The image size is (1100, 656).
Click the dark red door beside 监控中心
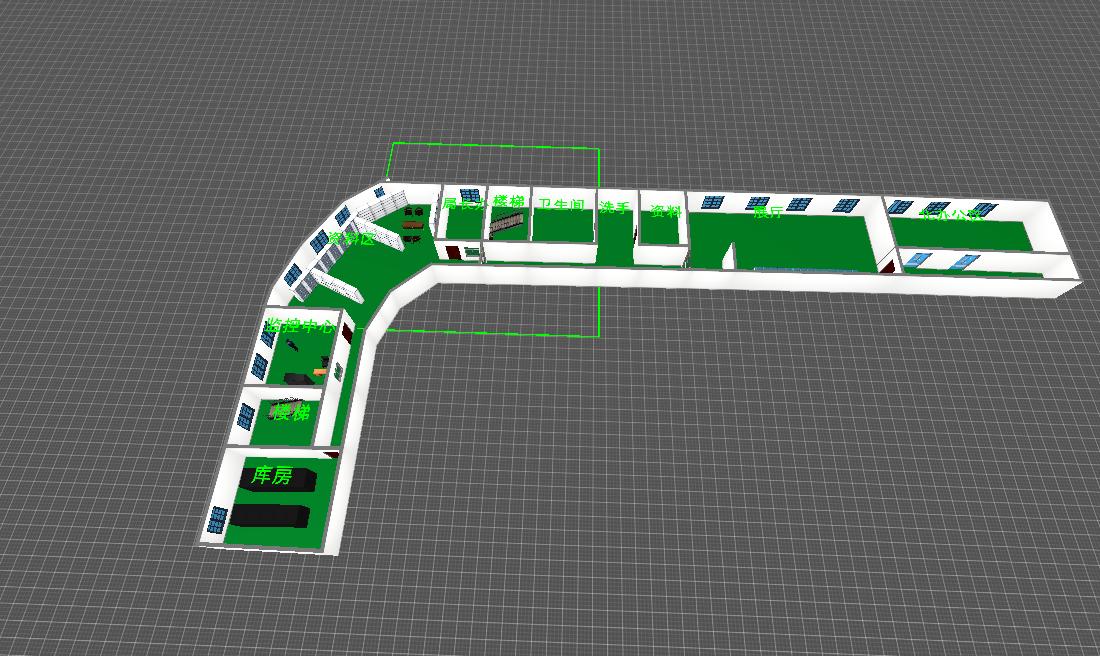tap(348, 333)
